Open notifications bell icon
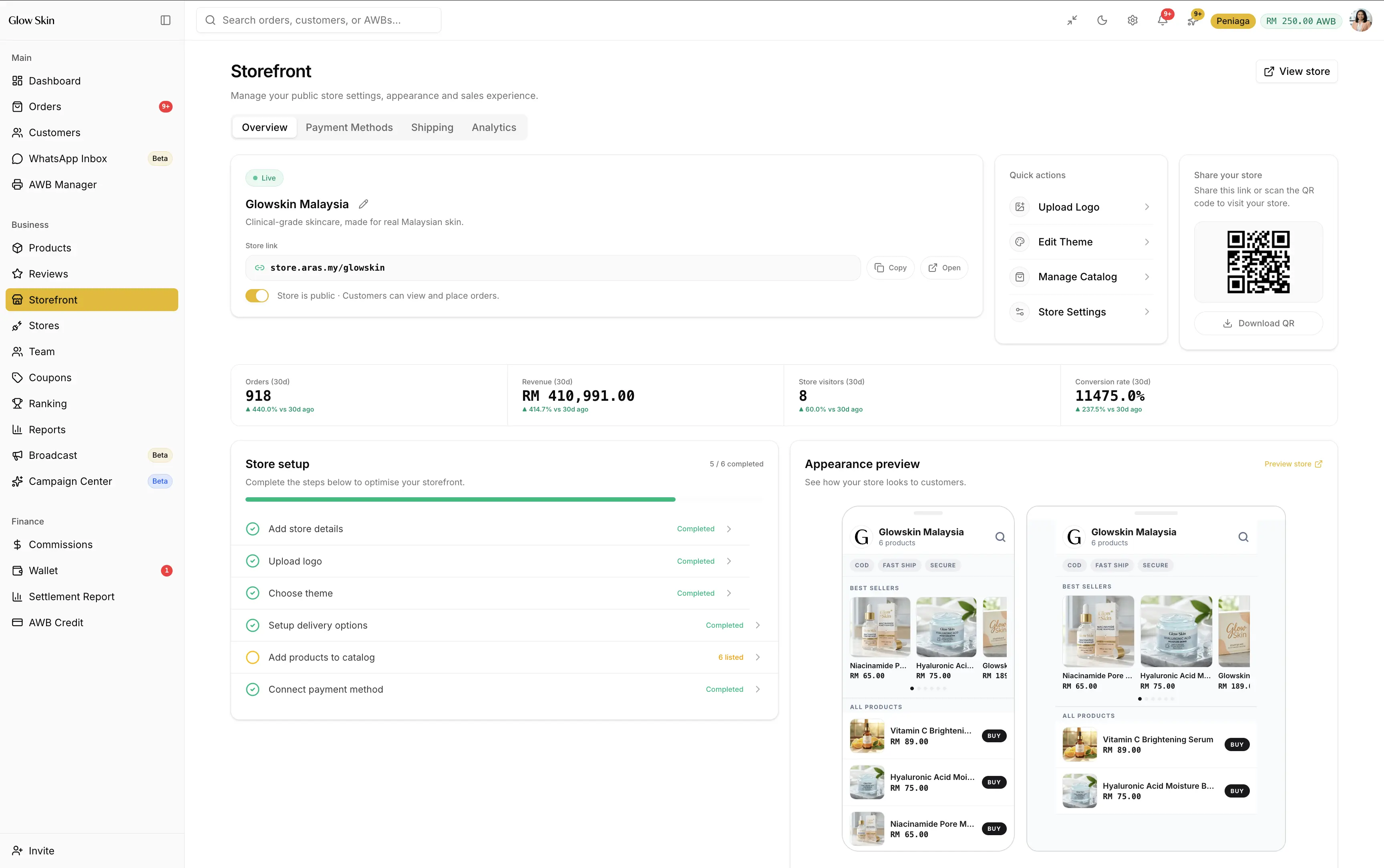Viewport: 1384px width, 868px height. coord(1163,20)
